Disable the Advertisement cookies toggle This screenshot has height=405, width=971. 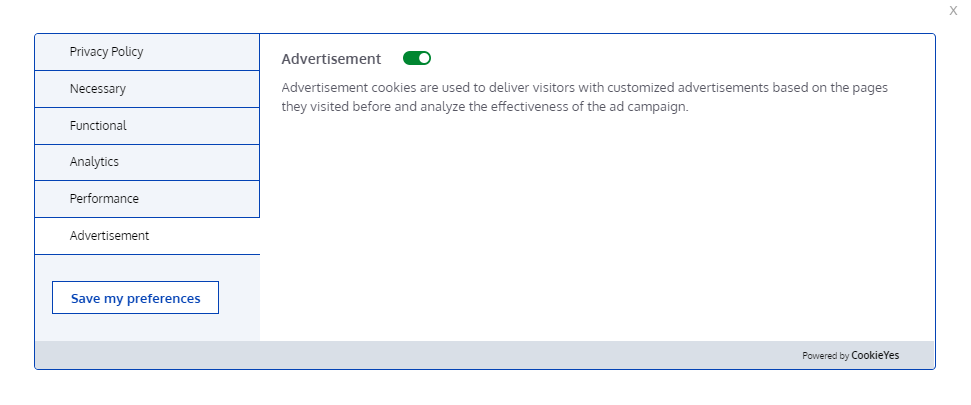click(x=417, y=58)
